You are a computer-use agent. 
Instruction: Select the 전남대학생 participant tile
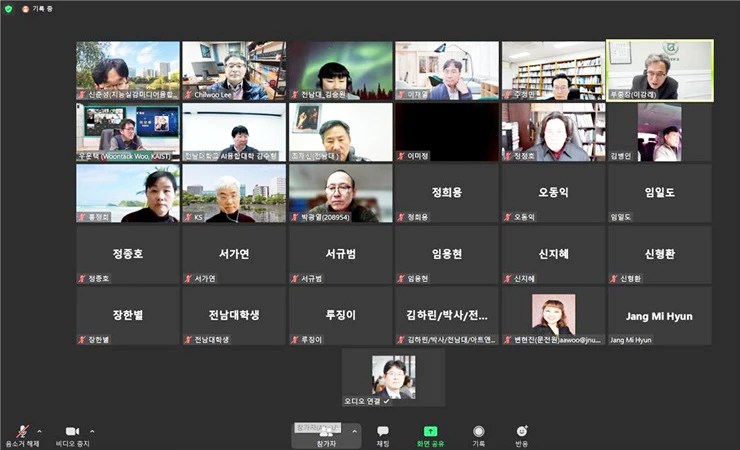point(234,316)
